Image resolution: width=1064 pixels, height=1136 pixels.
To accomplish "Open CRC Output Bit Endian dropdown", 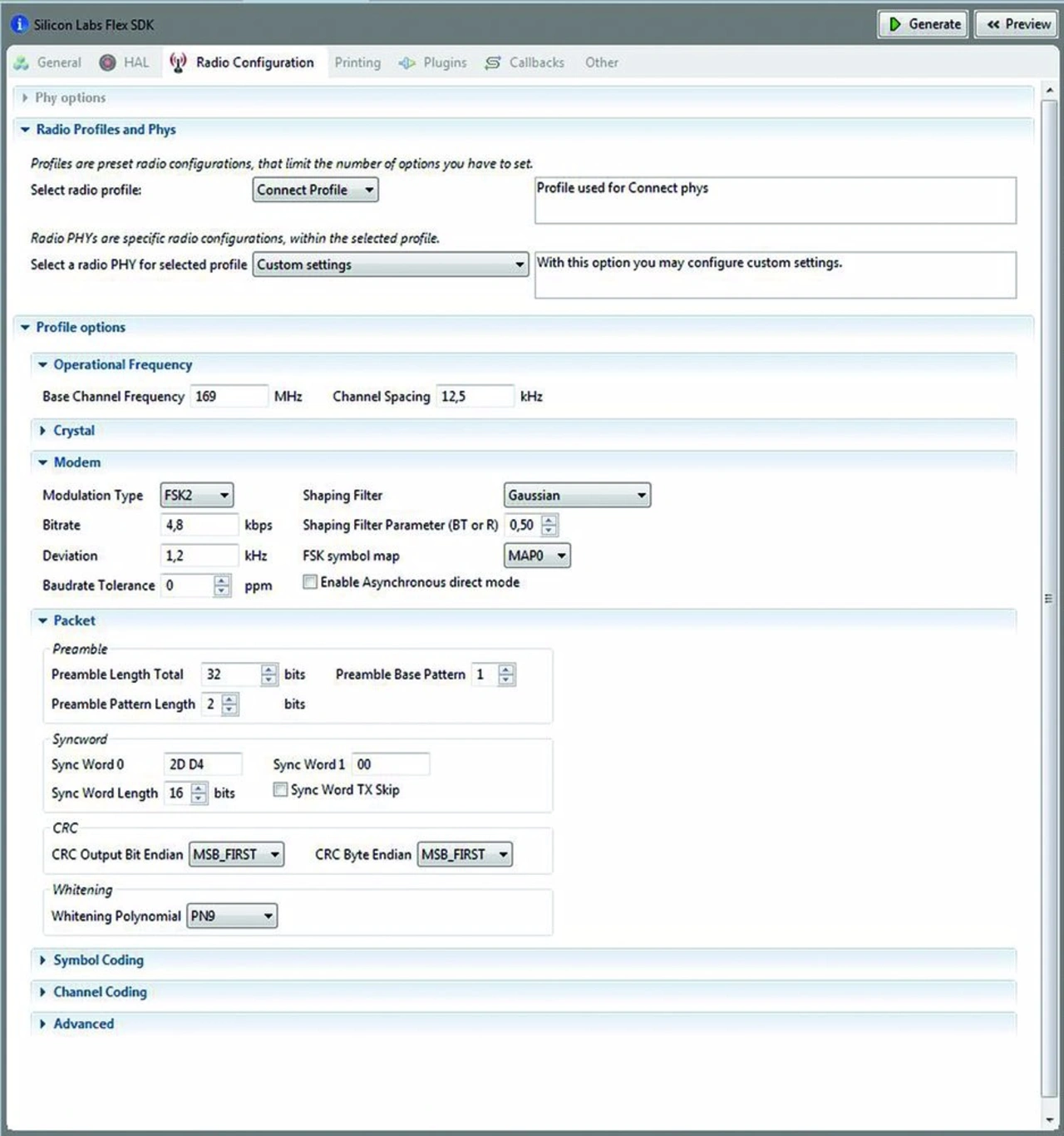I will [x=236, y=854].
